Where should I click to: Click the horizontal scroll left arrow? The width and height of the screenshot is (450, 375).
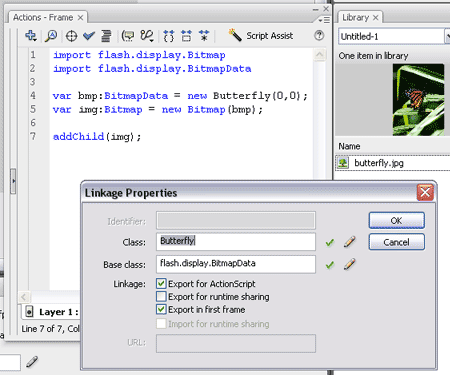pyautogui.click(x=24, y=297)
